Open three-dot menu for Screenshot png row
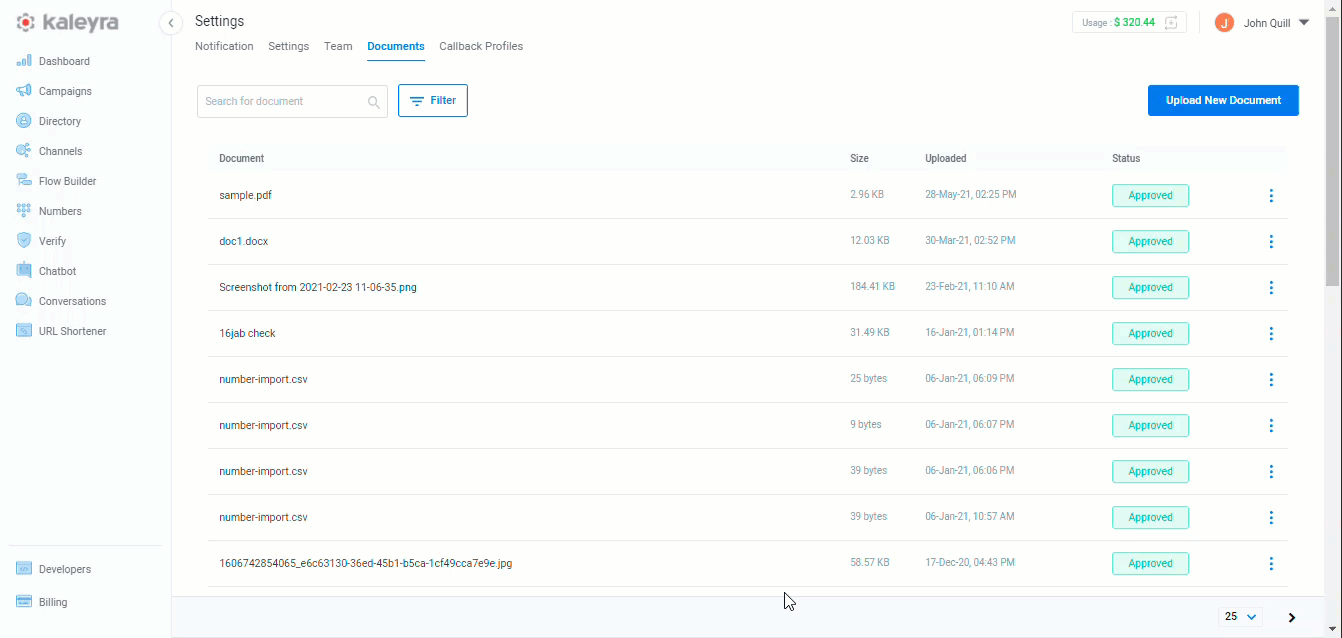Viewport: 1342px width, 638px height. pyautogui.click(x=1271, y=288)
